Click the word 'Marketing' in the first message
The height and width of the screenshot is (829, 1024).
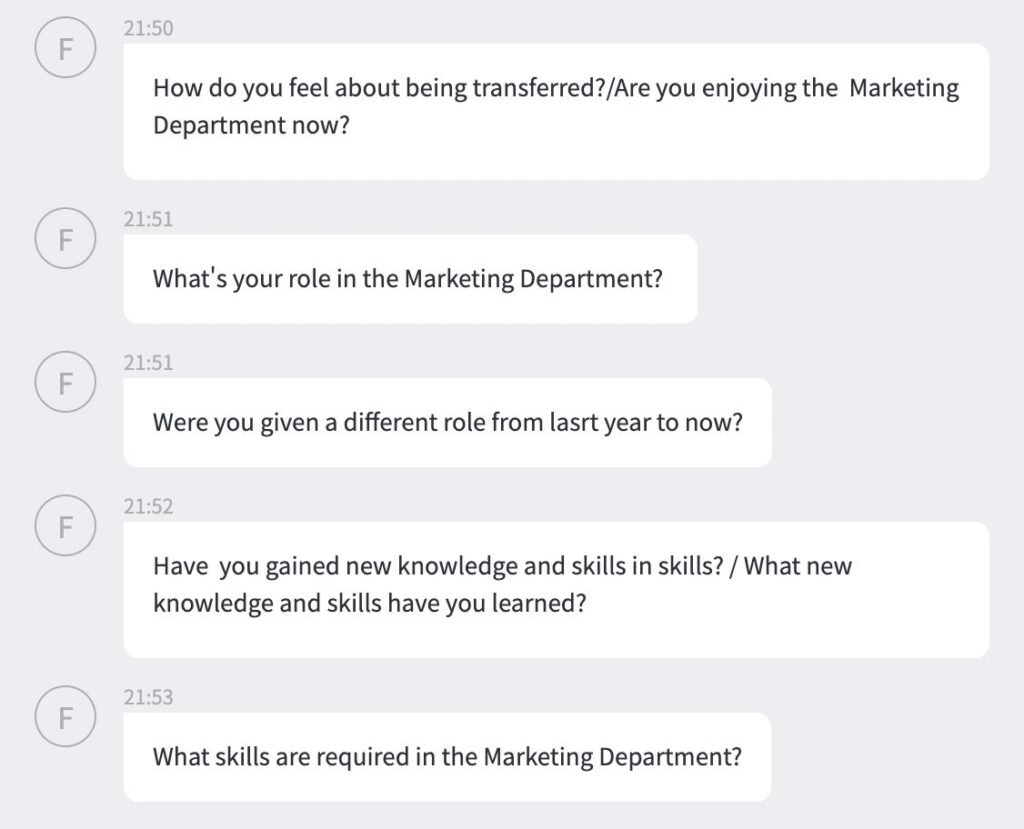(904, 88)
